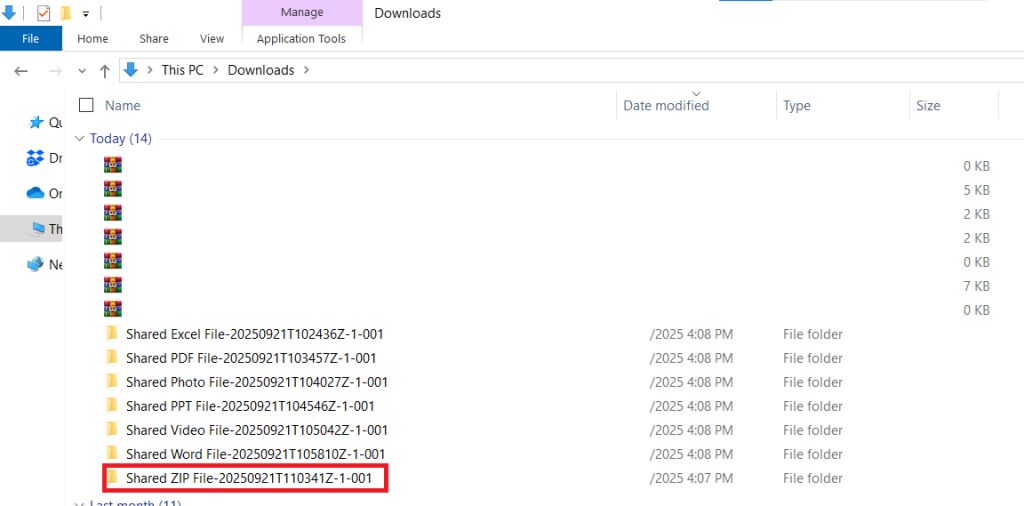Open Customize Quick Access Toolbar dropdown
1024x506 pixels.
pyautogui.click(x=86, y=14)
